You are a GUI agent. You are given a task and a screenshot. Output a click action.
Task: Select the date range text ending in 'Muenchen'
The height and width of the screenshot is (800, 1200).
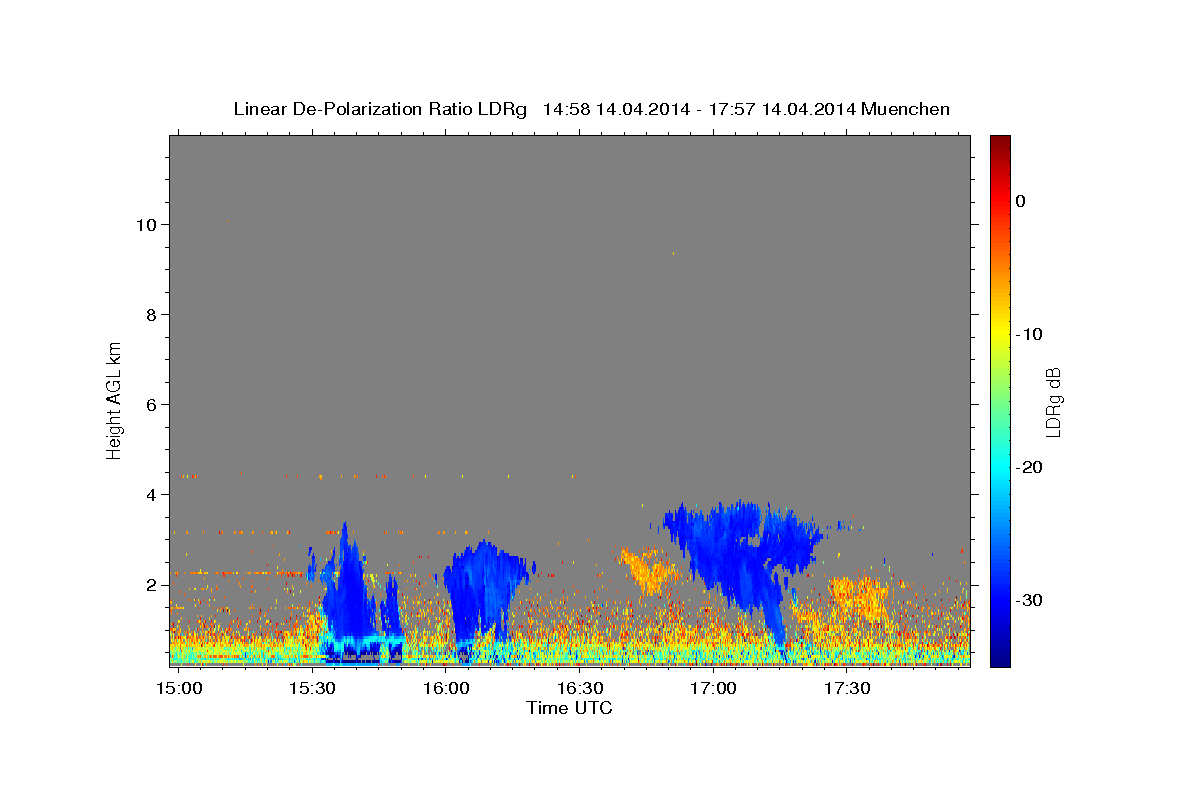746,109
